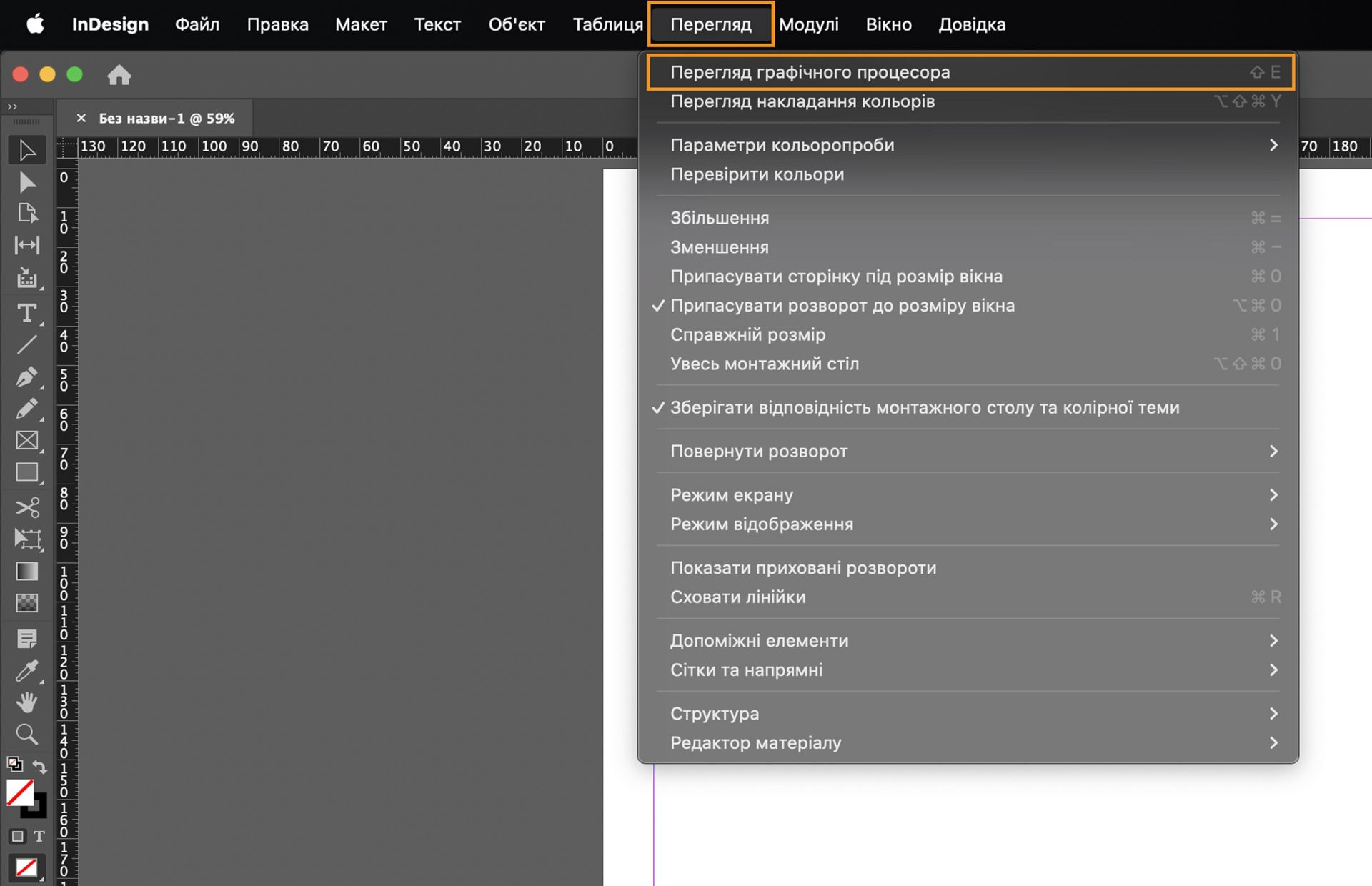Select the Gradient Swatch tool
Image resolution: width=1372 pixels, height=886 pixels.
[x=27, y=572]
